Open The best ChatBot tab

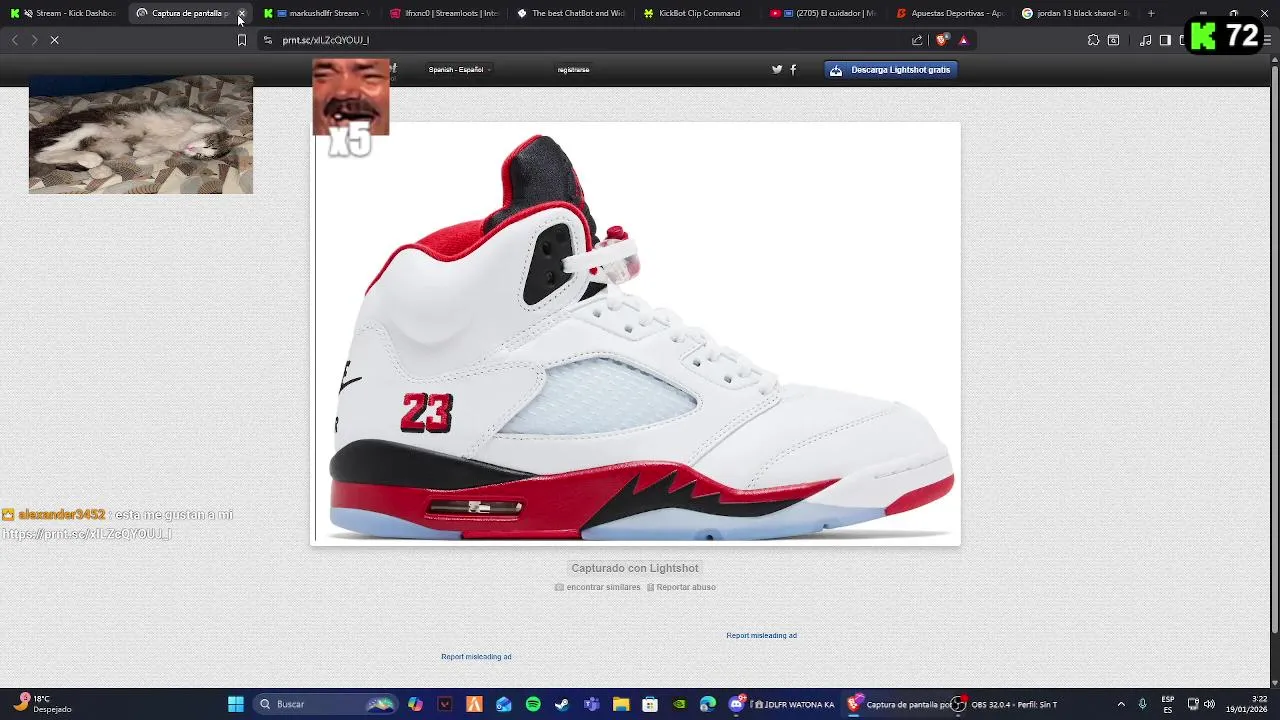pos(571,13)
